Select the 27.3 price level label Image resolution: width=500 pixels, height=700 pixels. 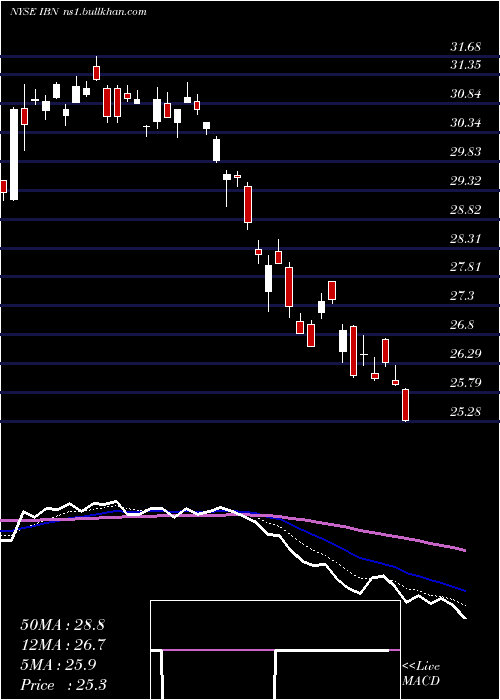point(462,296)
